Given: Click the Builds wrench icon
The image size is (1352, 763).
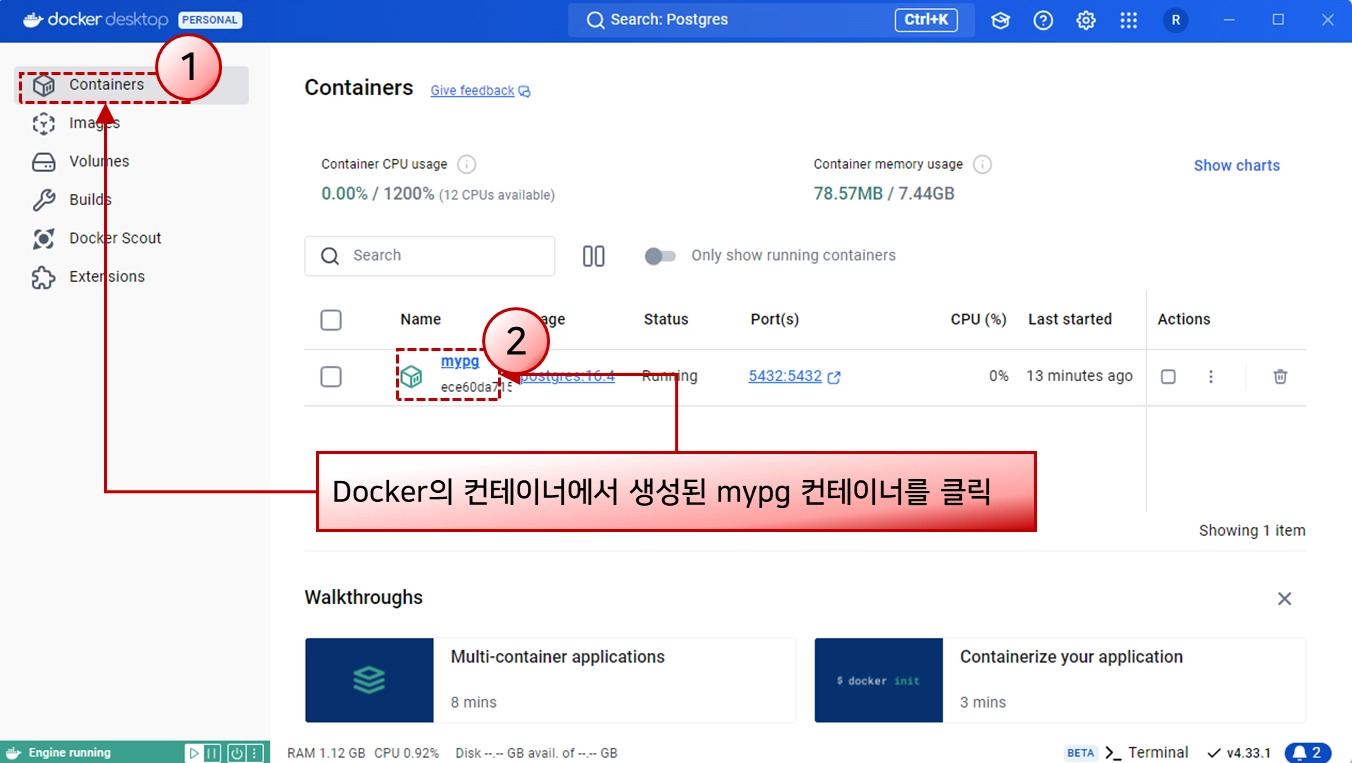Looking at the screenshot, I should pos(44,200).
